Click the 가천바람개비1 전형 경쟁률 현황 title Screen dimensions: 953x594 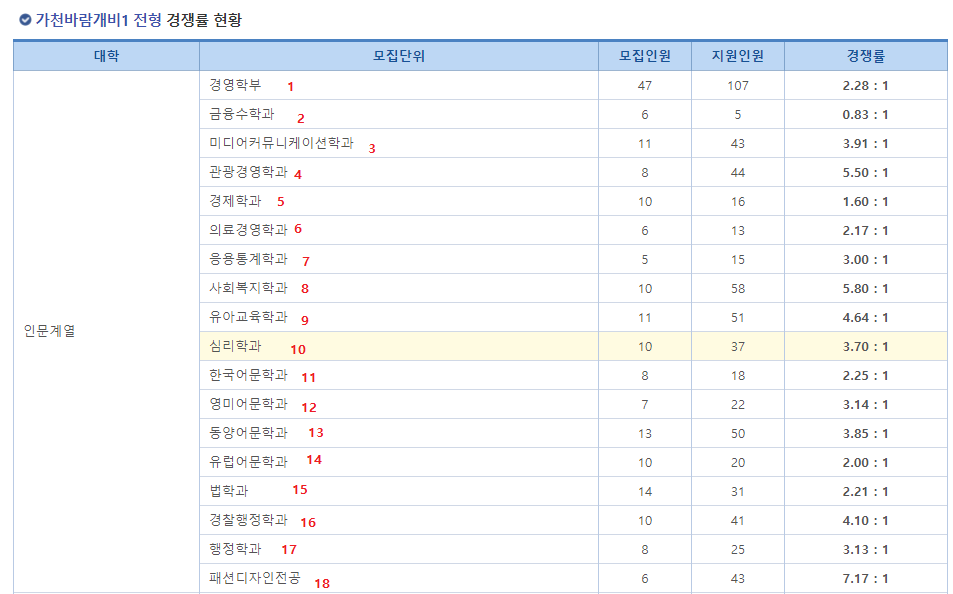coord(139,20)
